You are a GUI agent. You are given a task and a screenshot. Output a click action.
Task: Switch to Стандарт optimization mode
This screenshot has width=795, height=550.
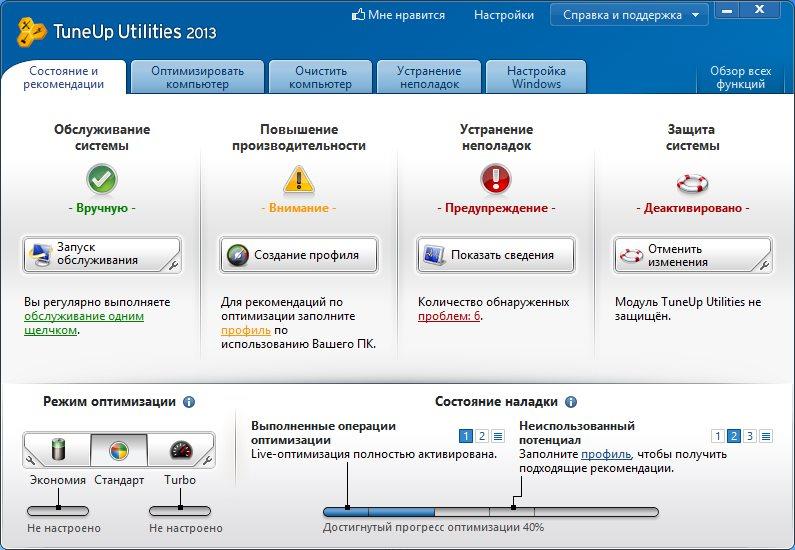point(119,450)
